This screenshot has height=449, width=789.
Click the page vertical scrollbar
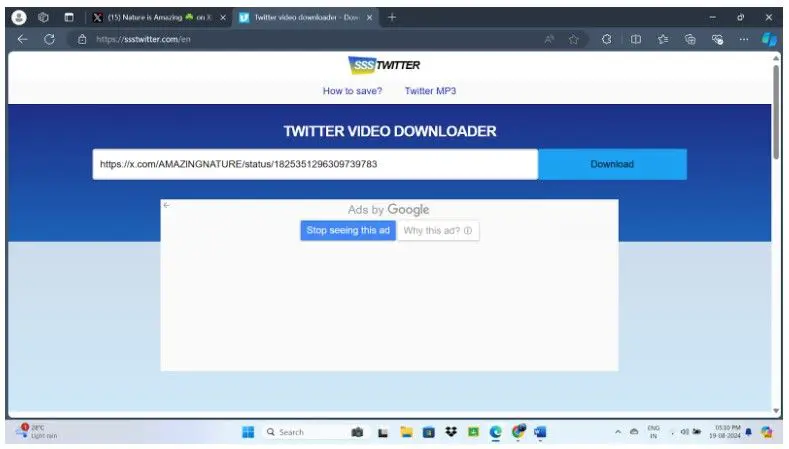776,110
